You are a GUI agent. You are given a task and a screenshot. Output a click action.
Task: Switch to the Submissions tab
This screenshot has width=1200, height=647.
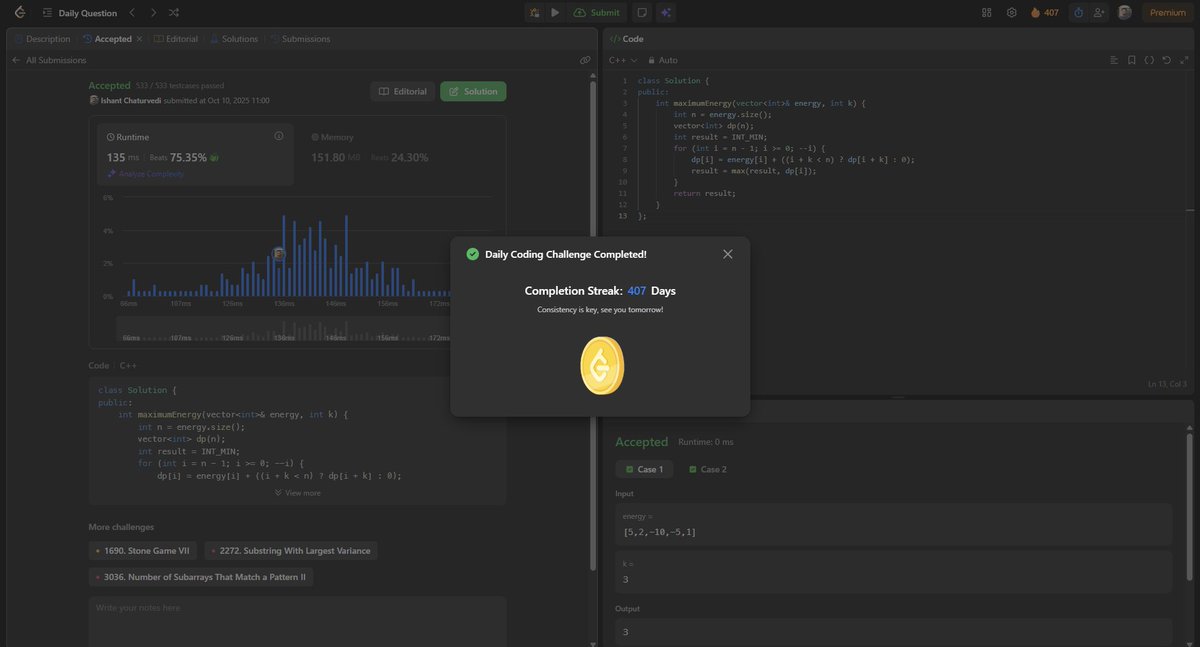(x=300, y=39)
